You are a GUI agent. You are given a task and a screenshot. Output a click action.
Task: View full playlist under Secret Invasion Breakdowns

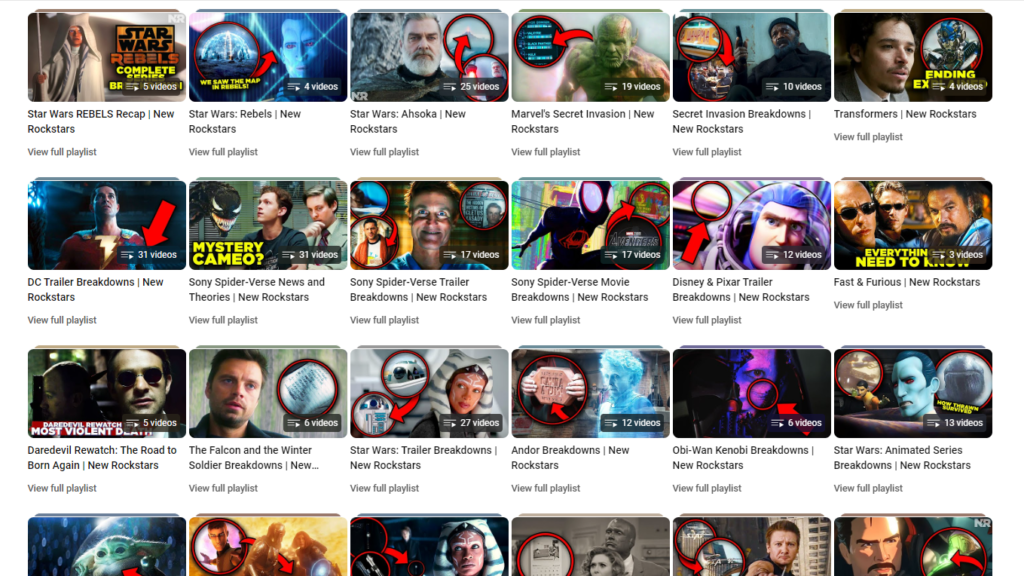tap(707, 152)
